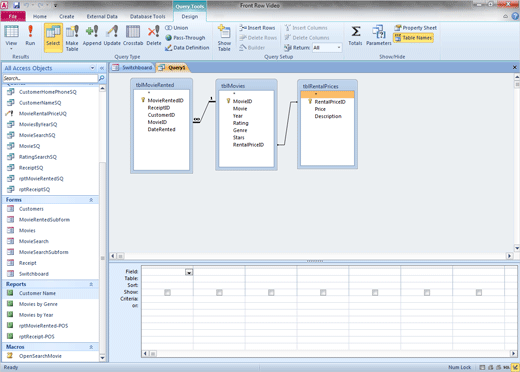The height and width of the screenshot is (372, 520).
Task: Tick the Show checkbox in sixth grid column
Action: click(427, 292)
